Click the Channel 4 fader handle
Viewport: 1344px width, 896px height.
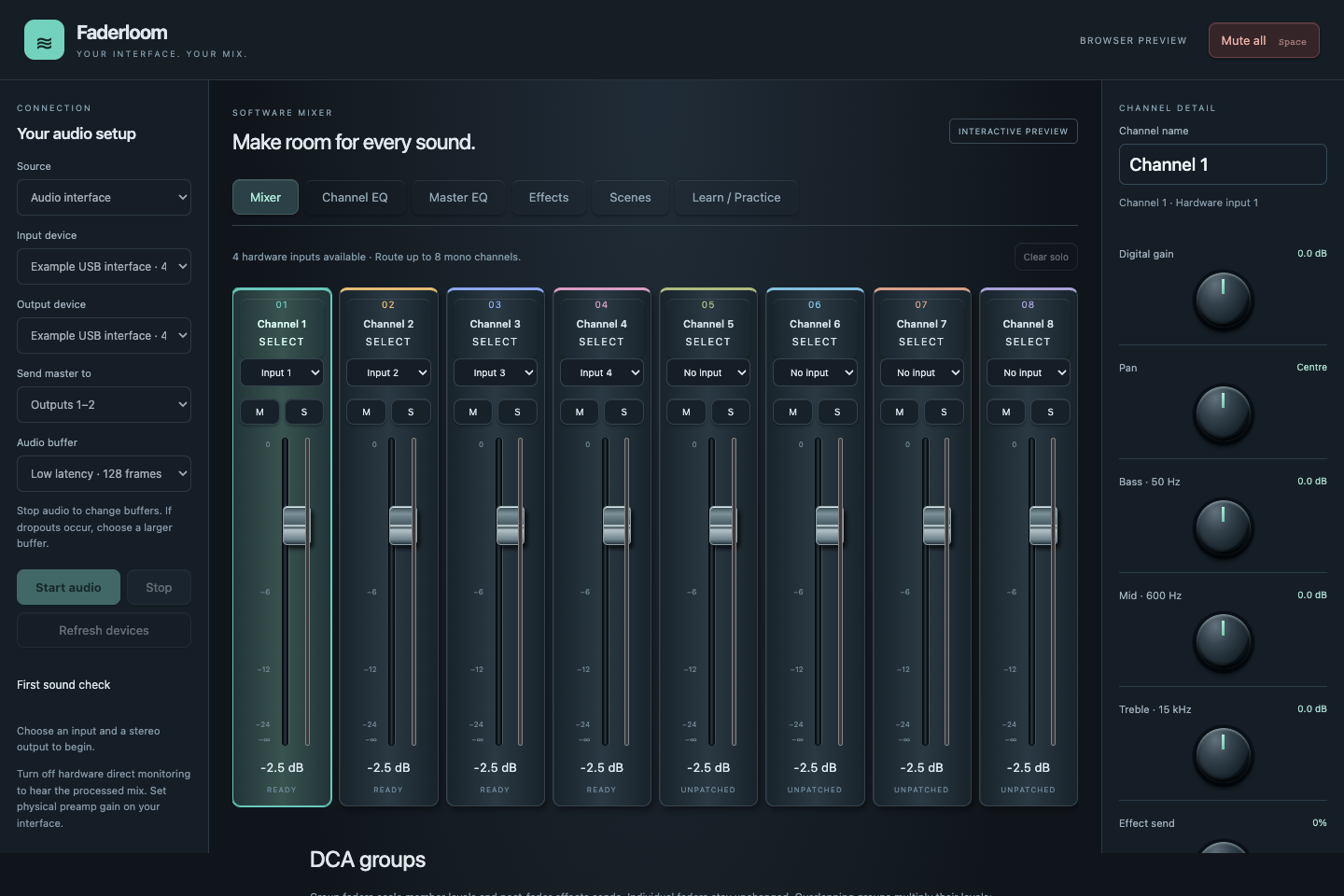615,525
